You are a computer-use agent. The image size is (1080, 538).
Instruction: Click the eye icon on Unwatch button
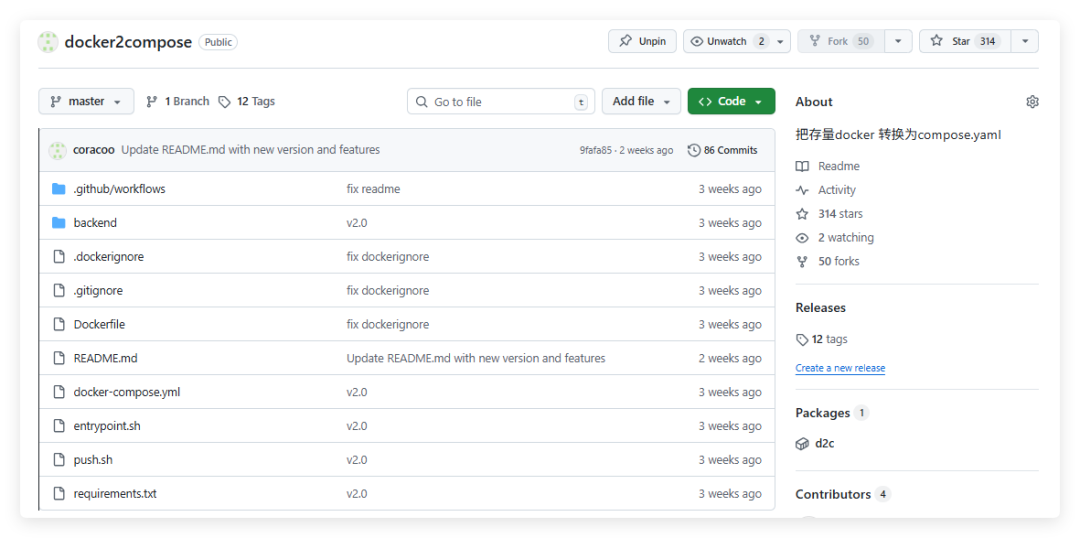click(697, 41)
